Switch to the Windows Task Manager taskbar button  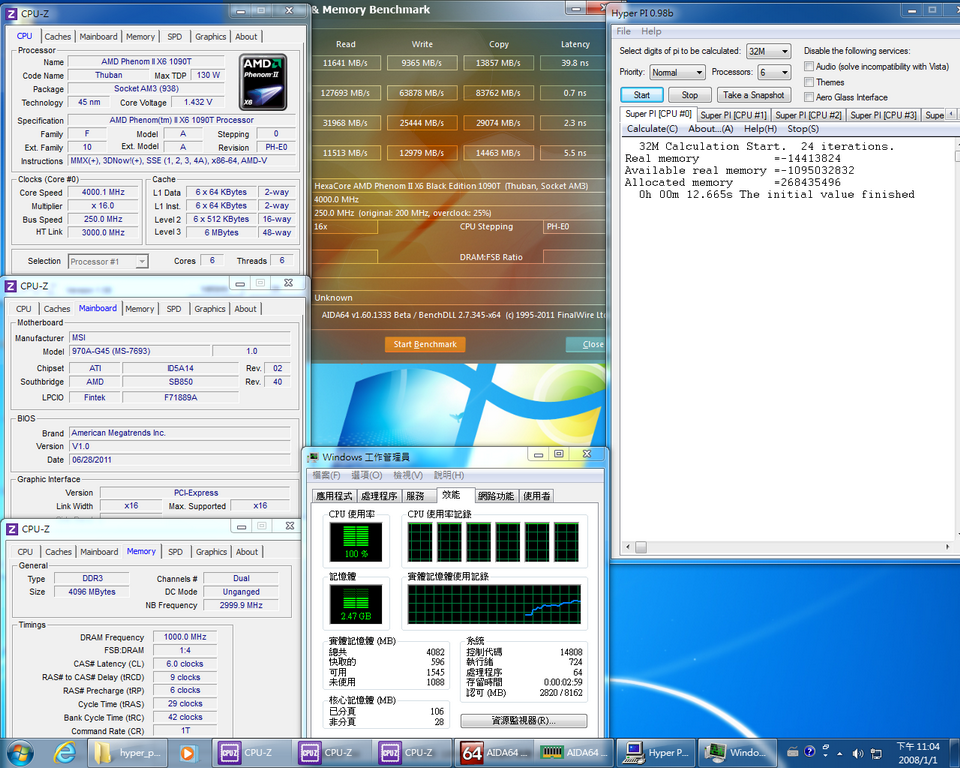click(x=736, y=753)
